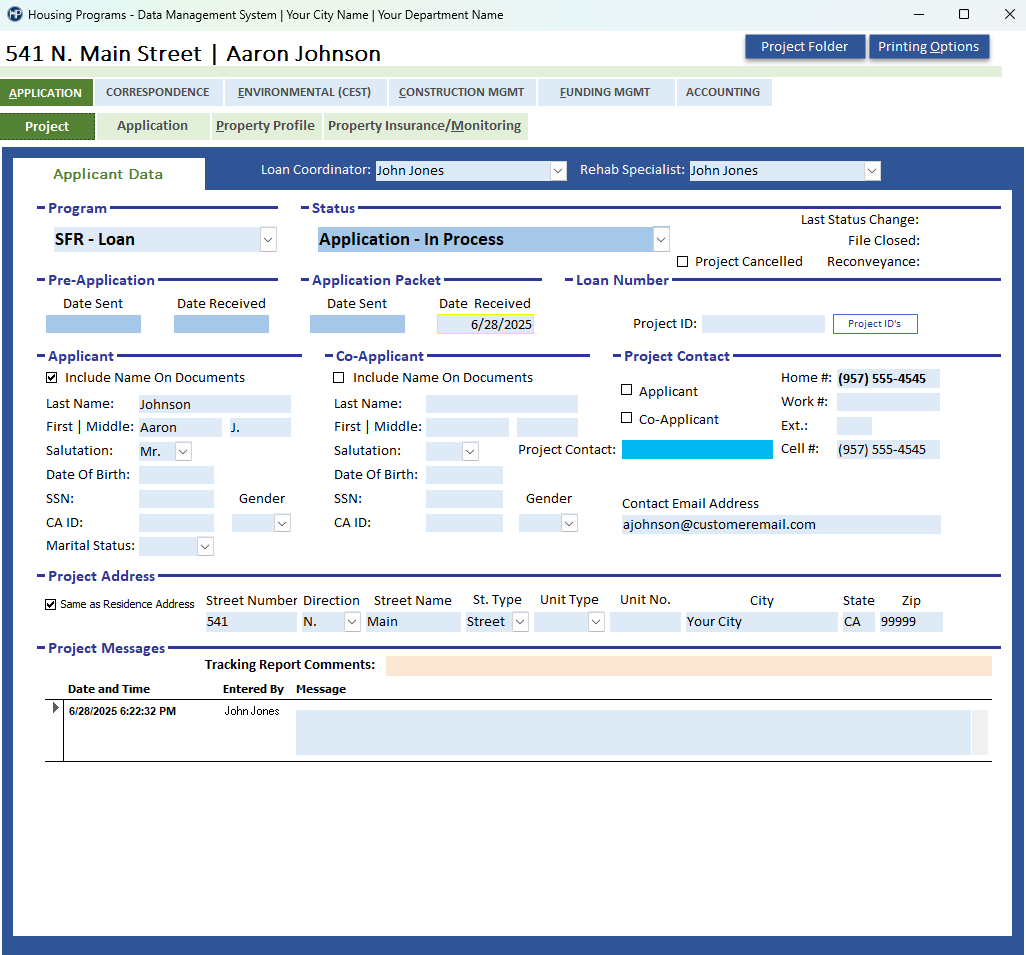The image size is (1026, 955).
Task: Click the Applicant Middle initial field J.
Action: [260, 427]
